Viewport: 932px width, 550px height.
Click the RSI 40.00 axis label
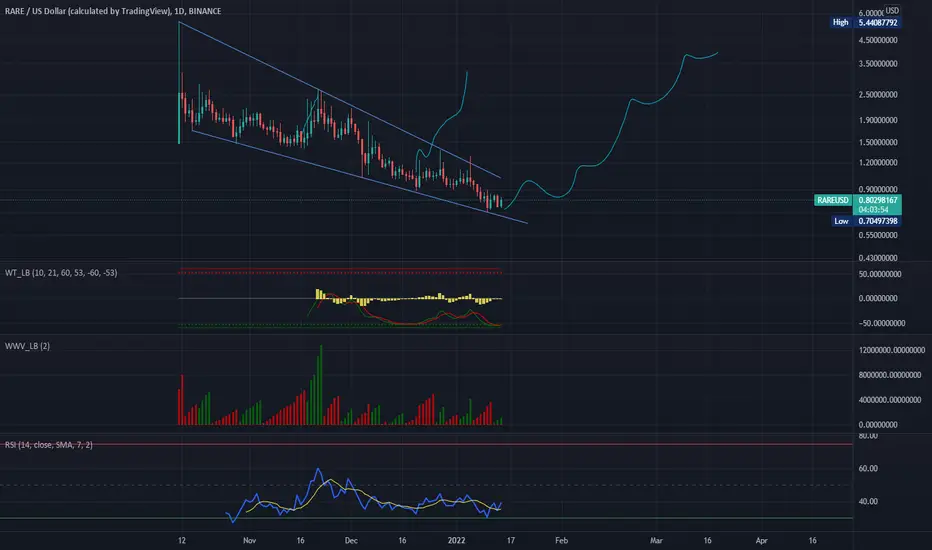[868, 501]
